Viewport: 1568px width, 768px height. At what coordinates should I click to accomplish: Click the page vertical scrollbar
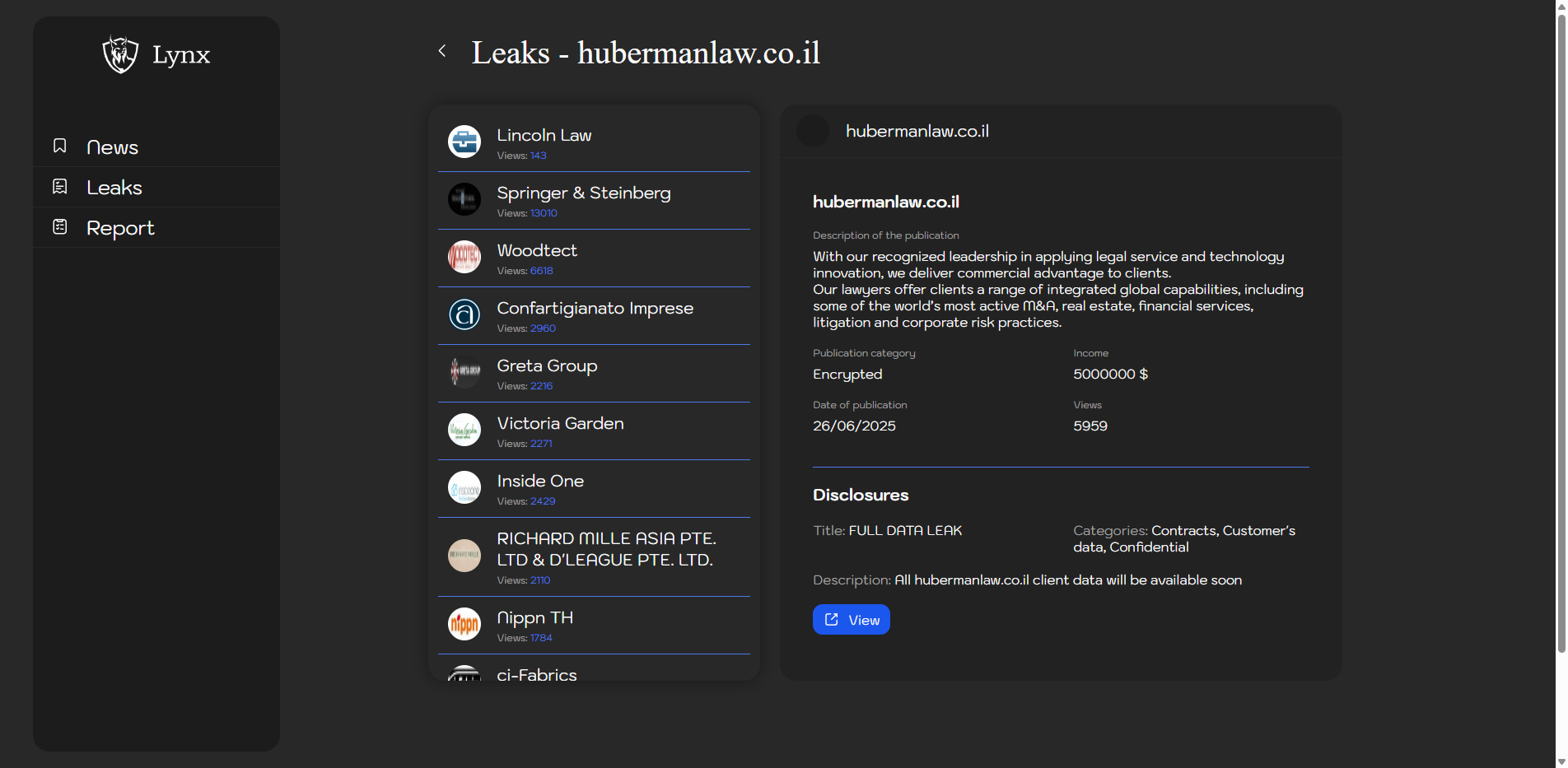pos(1561,329)
